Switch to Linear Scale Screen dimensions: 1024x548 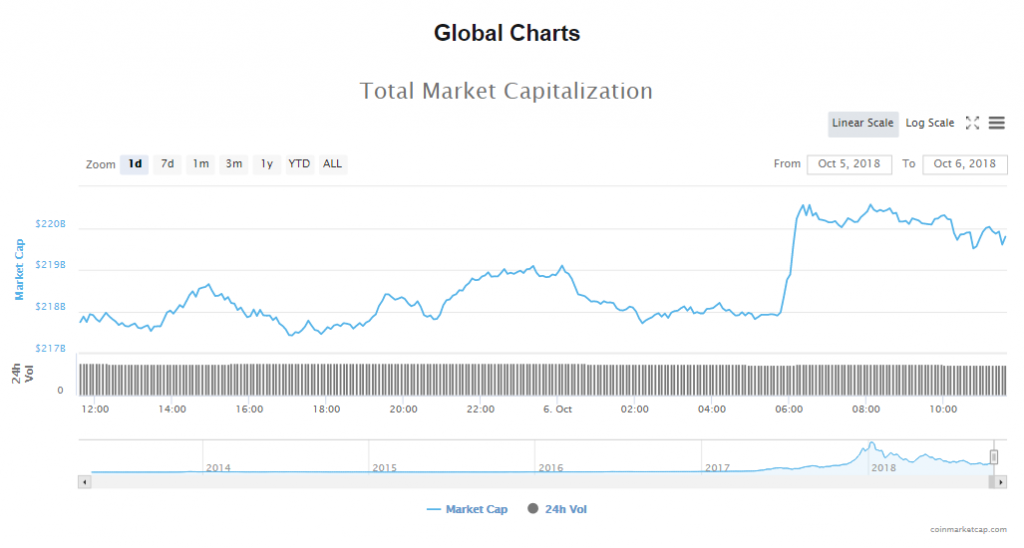(x=862, y=123)
